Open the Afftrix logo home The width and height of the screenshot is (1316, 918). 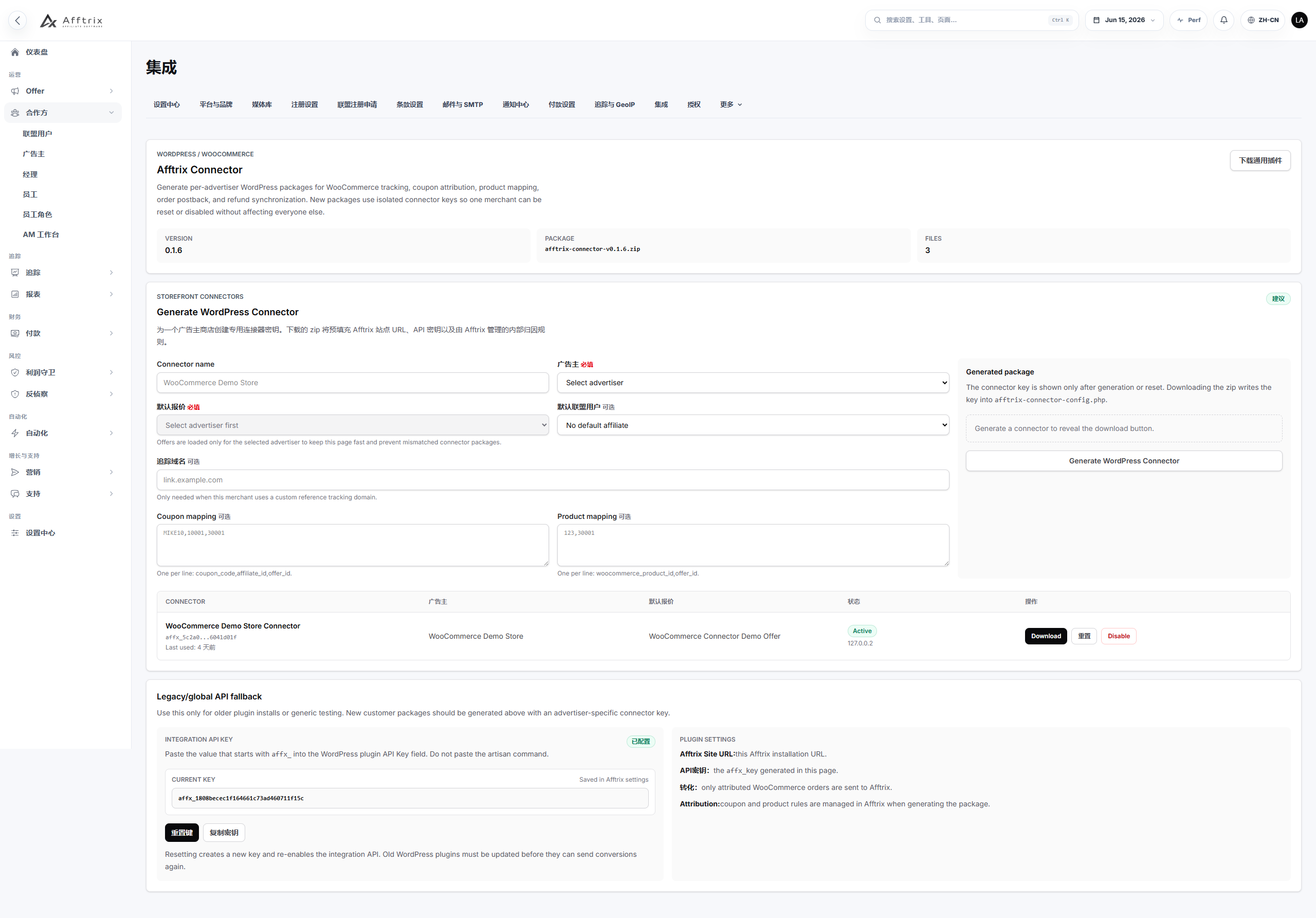click(71, 21)
